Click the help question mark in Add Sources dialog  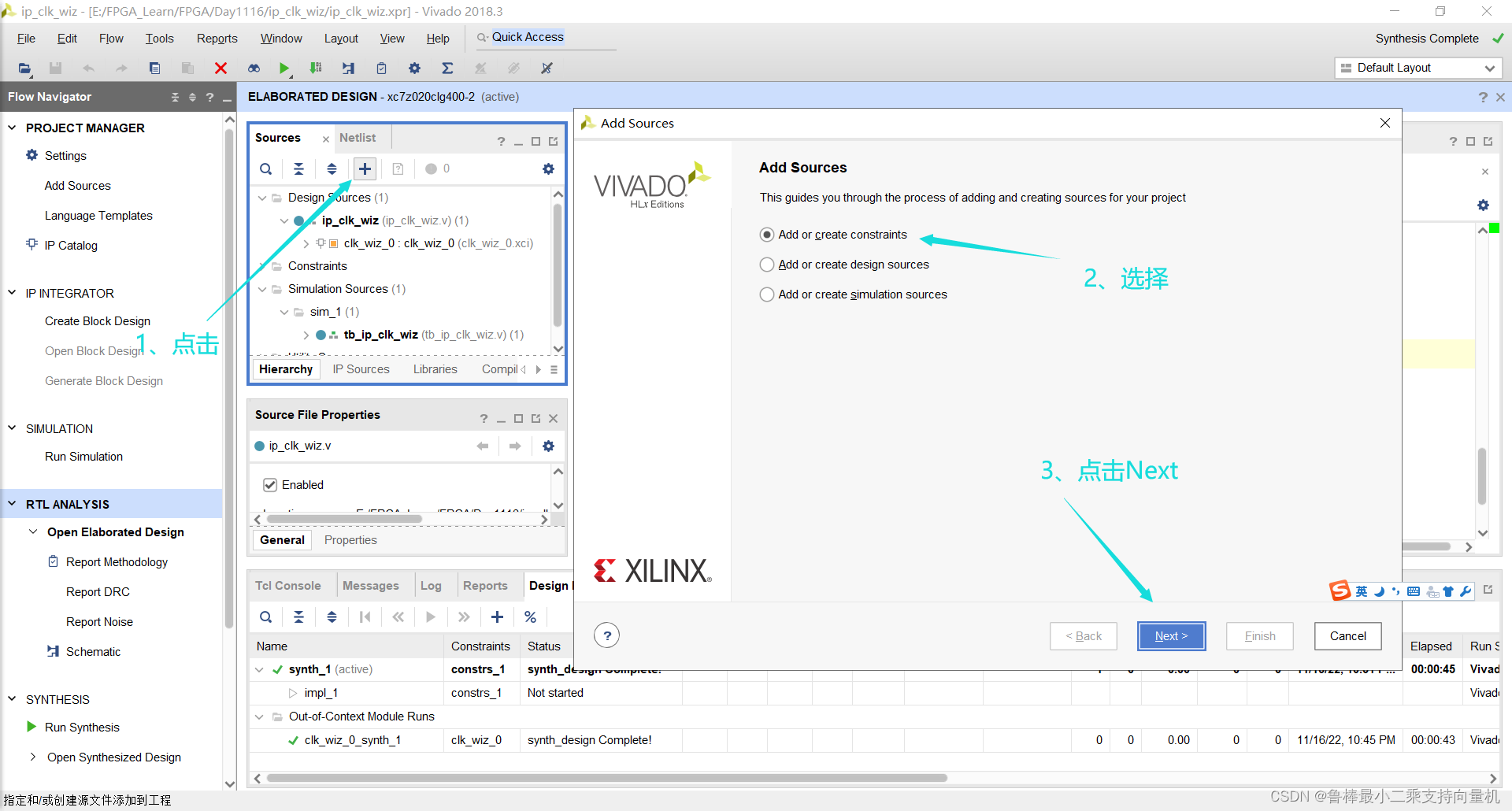click(x=606, y=635)
